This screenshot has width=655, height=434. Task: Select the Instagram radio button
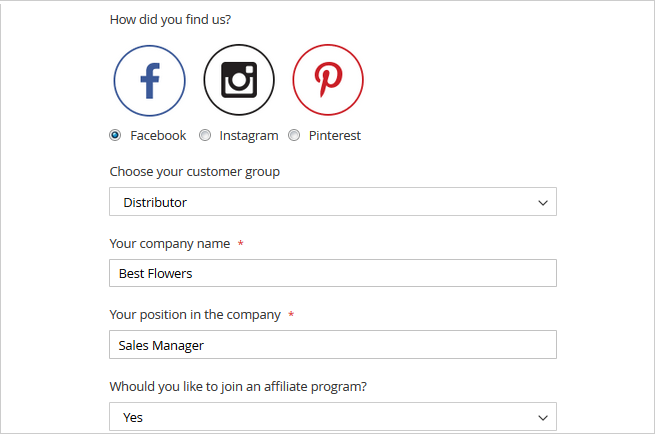[x=205, y=135]
